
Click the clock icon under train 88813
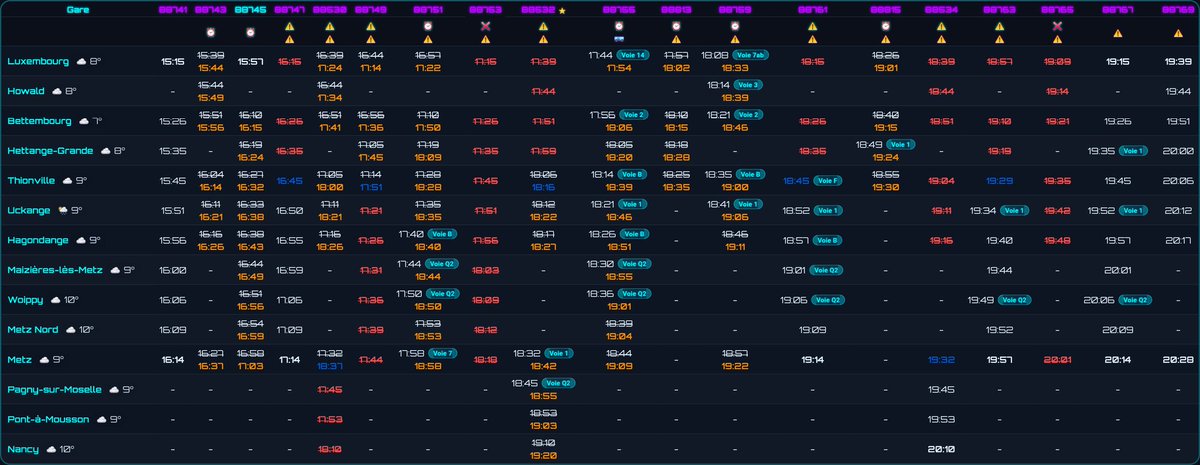(675, 27)
